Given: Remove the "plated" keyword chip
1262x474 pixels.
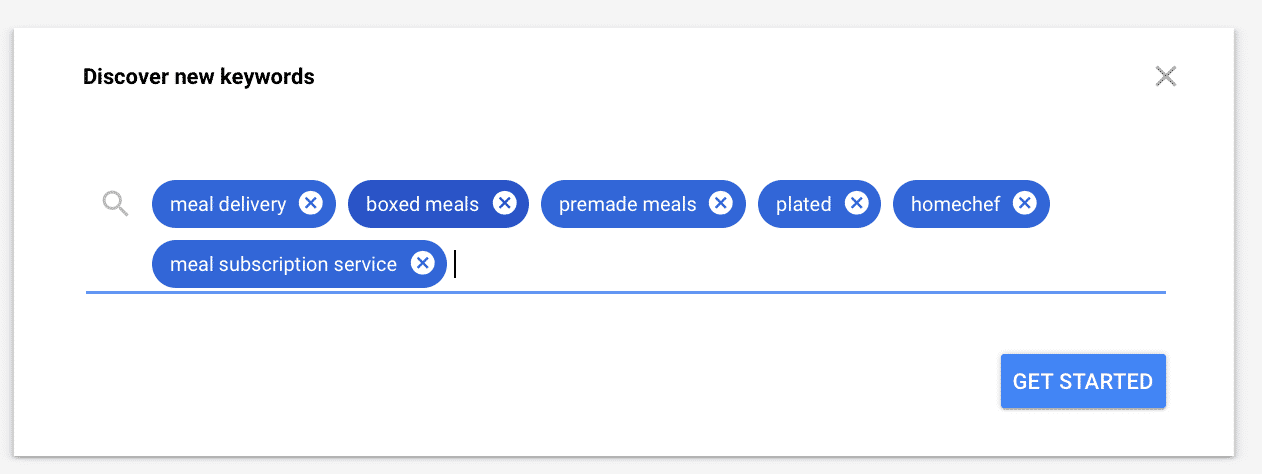Looking at the screenshot, I should [856, 204].
